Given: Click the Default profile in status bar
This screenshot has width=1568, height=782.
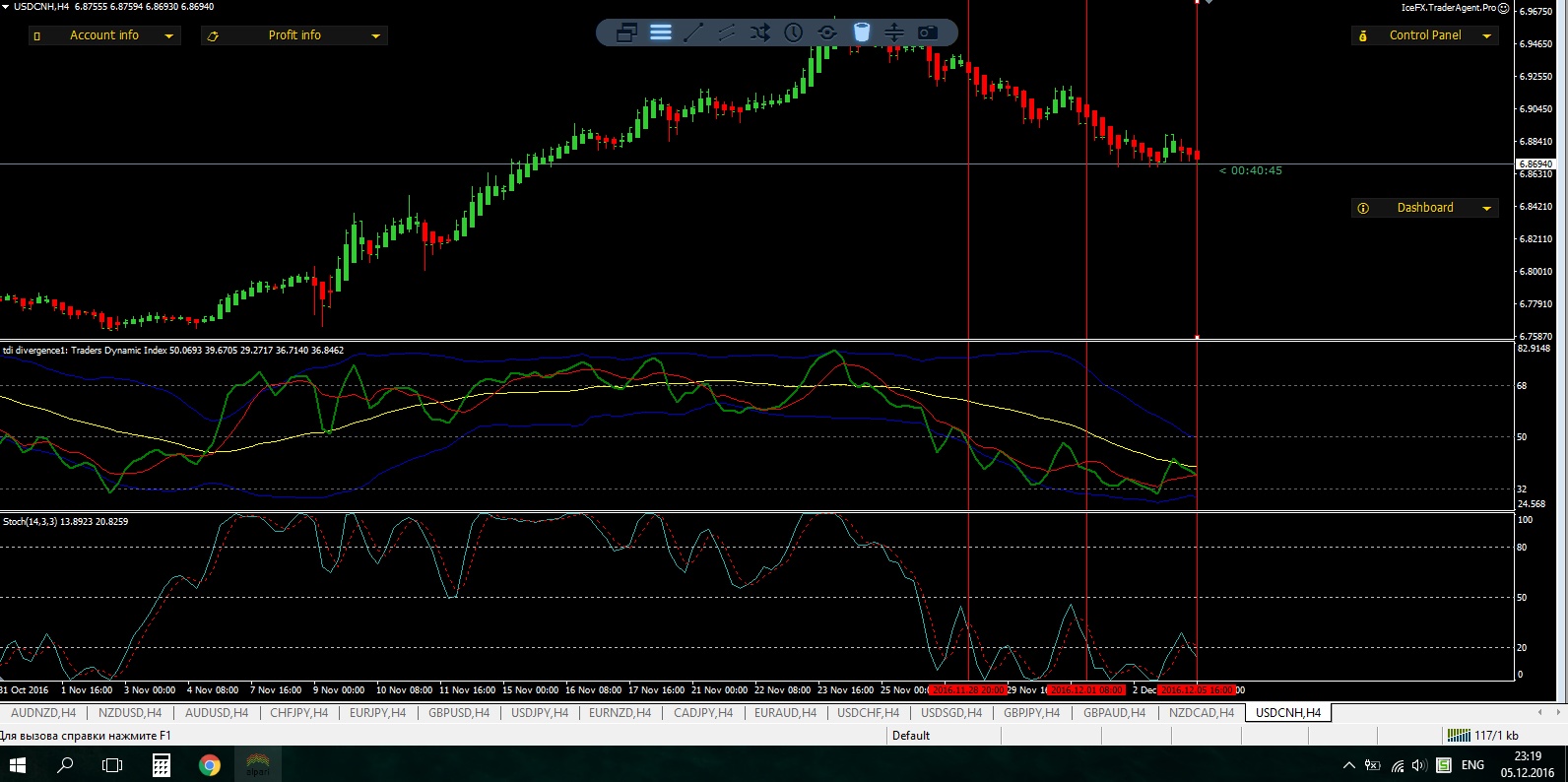Looking at the screenshot, I should [x=911, y=736].
